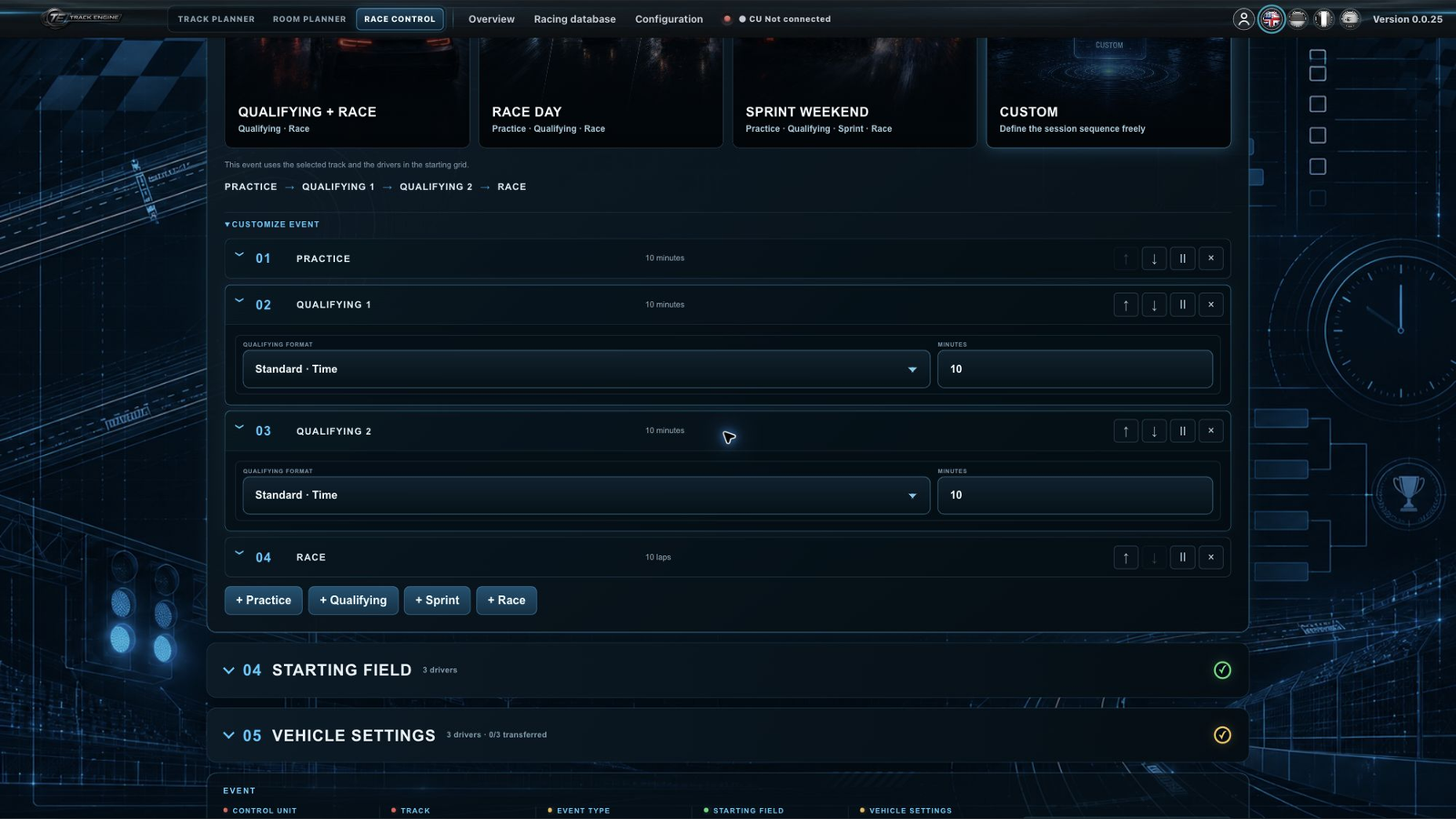Collapse the 02 Qualifying 1 row

(239, 300)
